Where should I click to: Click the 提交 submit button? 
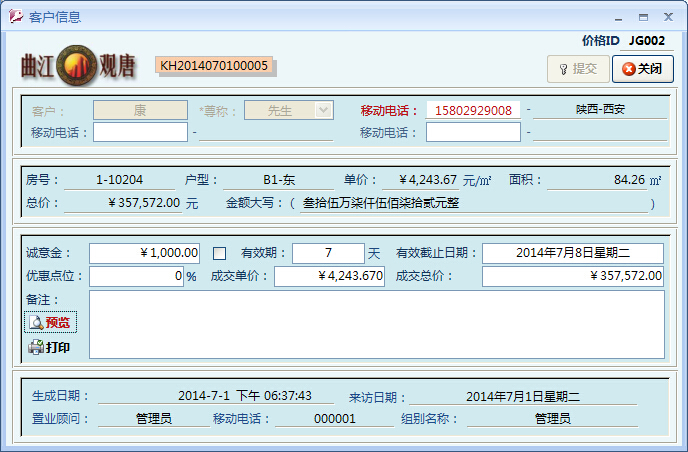pyautogui.click(x=578, y=69)
